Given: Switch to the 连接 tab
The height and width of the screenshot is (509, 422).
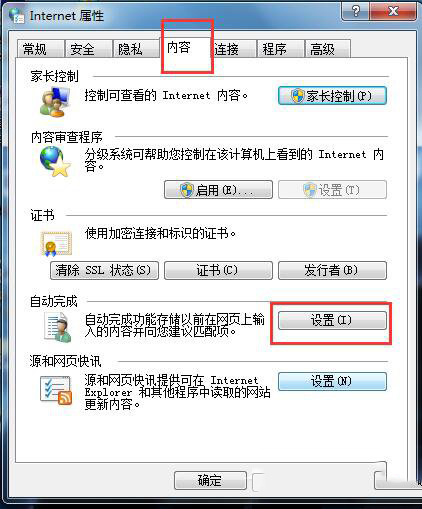Looking at the screenshot, I should point(233,49).
